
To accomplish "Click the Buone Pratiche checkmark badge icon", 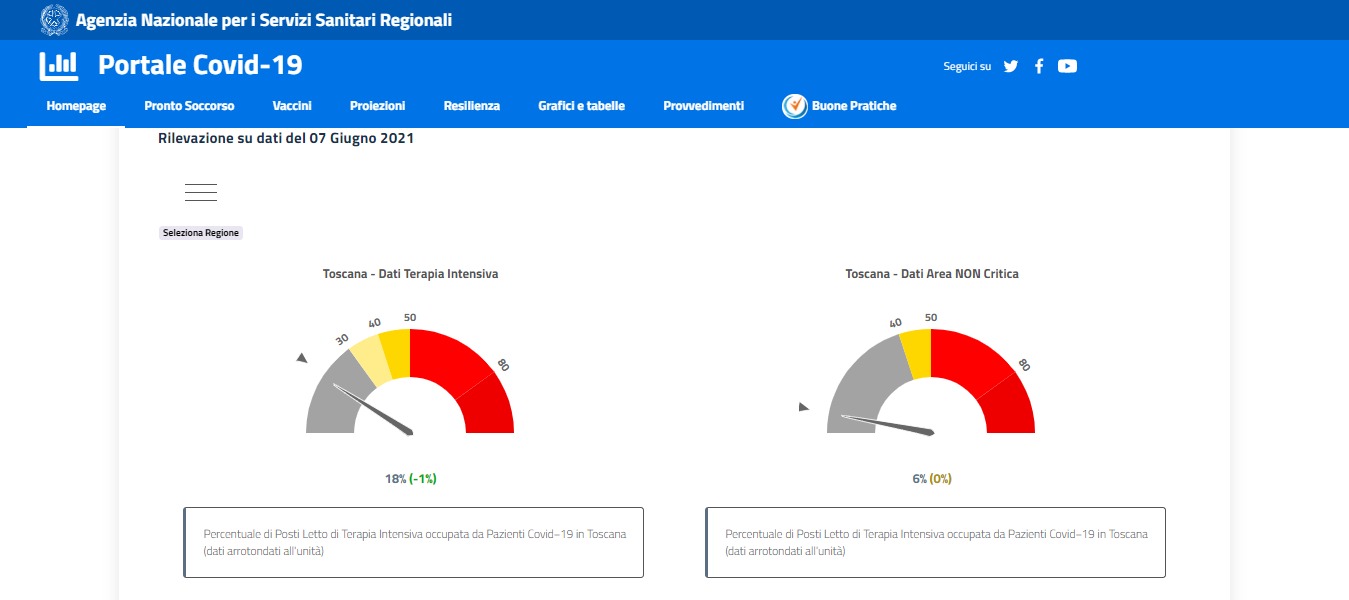I will [x=795, y=106].
